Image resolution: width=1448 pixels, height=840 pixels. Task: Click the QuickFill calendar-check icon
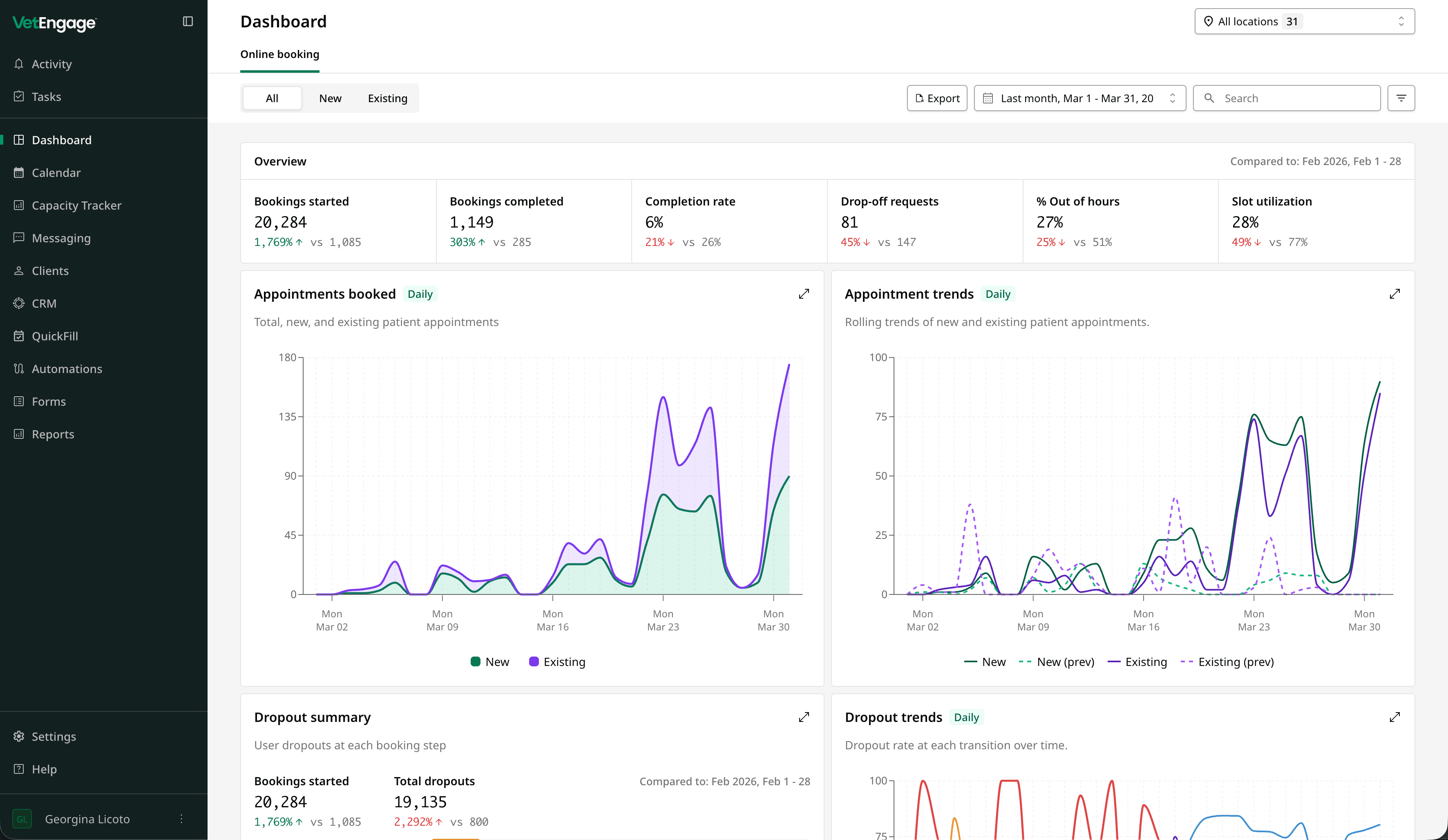[19, 336]
